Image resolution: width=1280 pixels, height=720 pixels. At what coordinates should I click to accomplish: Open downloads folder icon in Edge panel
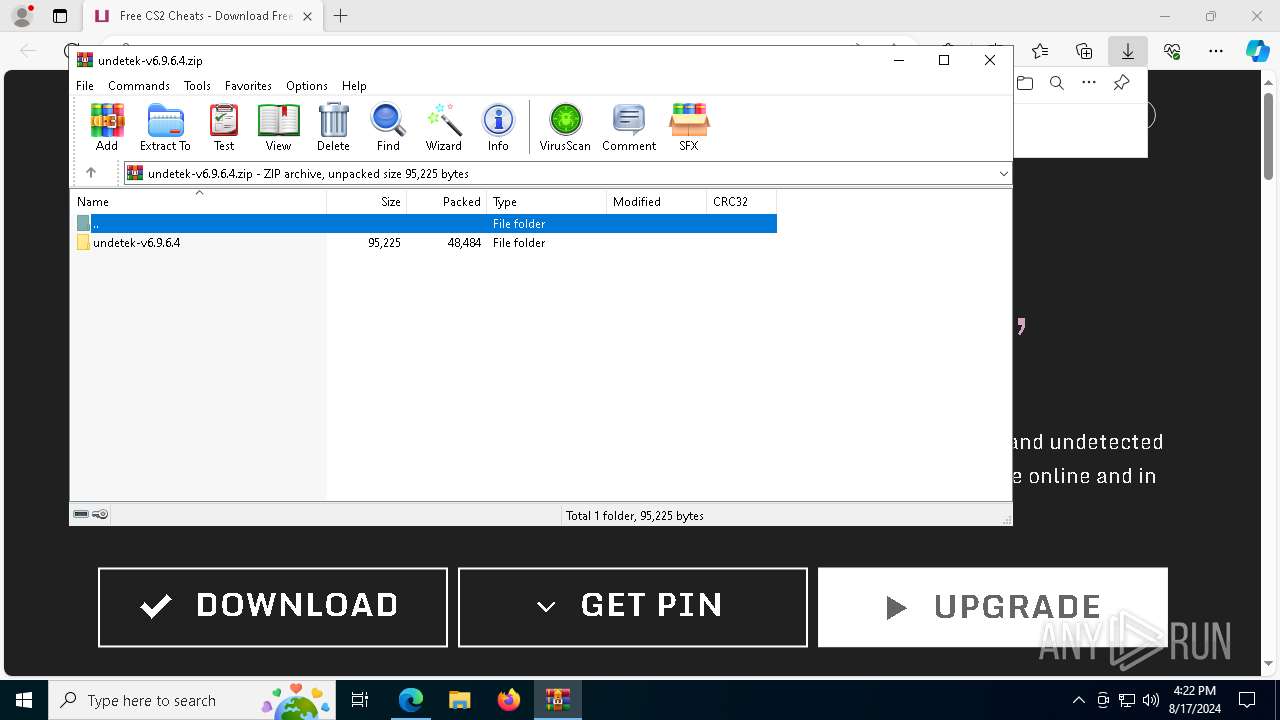1025,83
